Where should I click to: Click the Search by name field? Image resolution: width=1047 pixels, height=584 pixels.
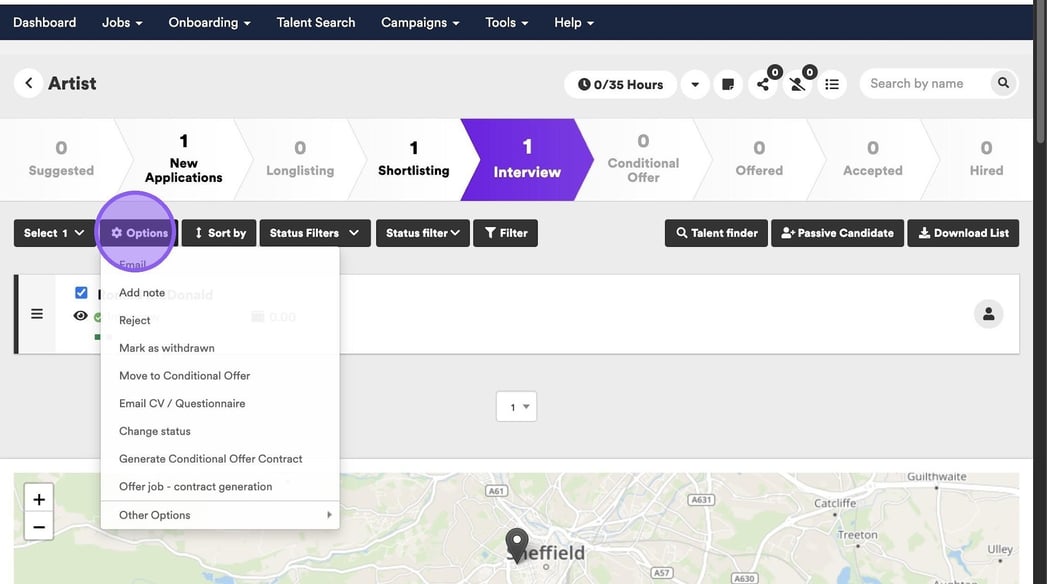925,84
